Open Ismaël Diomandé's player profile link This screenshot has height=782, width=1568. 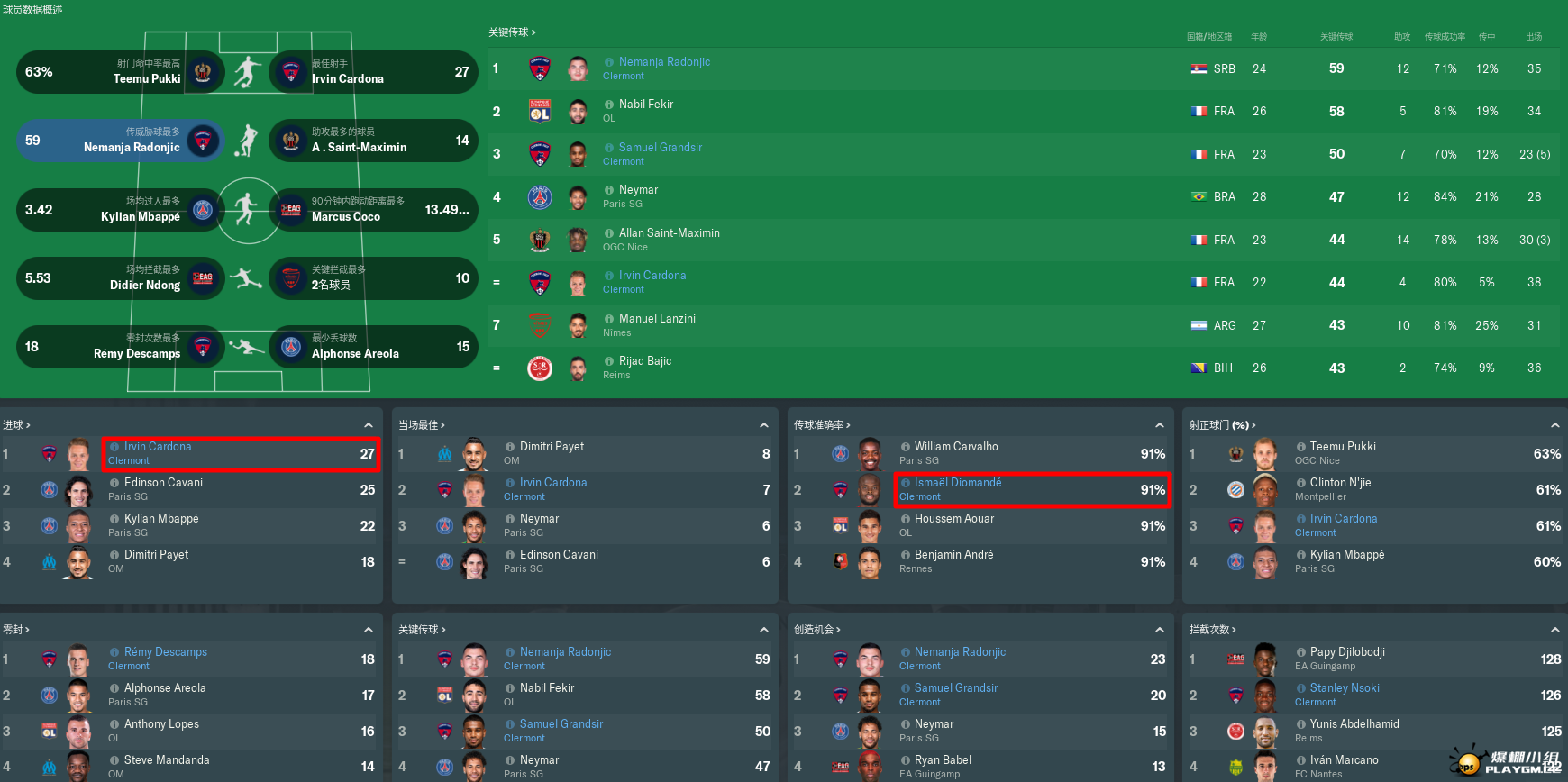(958, 483)
